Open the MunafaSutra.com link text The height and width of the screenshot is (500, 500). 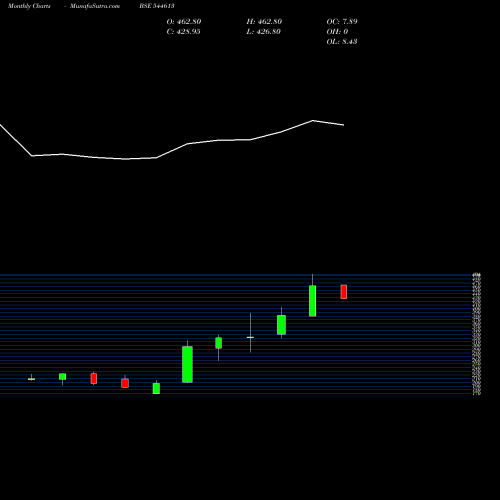point(95,6)
